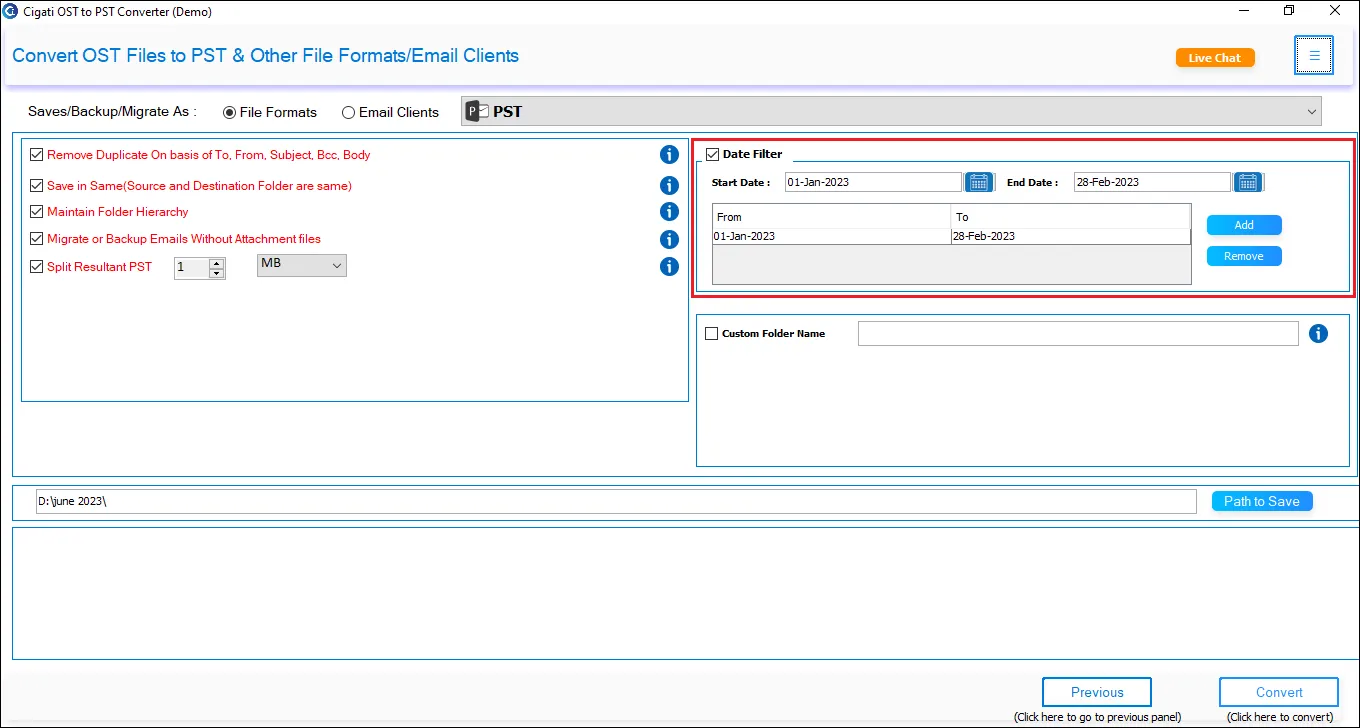The width and height of the screenshot is (1360, 728).
Task: Click Add date range button
Action: 1244,225
